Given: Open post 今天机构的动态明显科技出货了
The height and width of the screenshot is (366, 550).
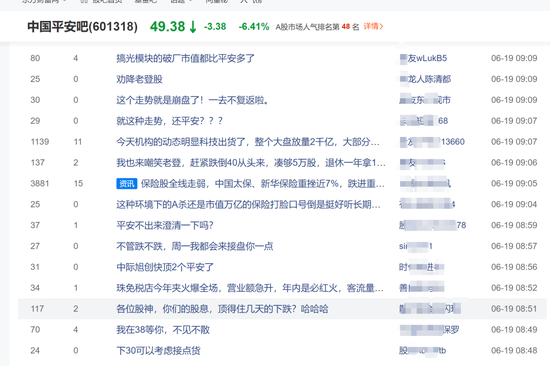Looking at the screenshot, I should tap(248, 142).
